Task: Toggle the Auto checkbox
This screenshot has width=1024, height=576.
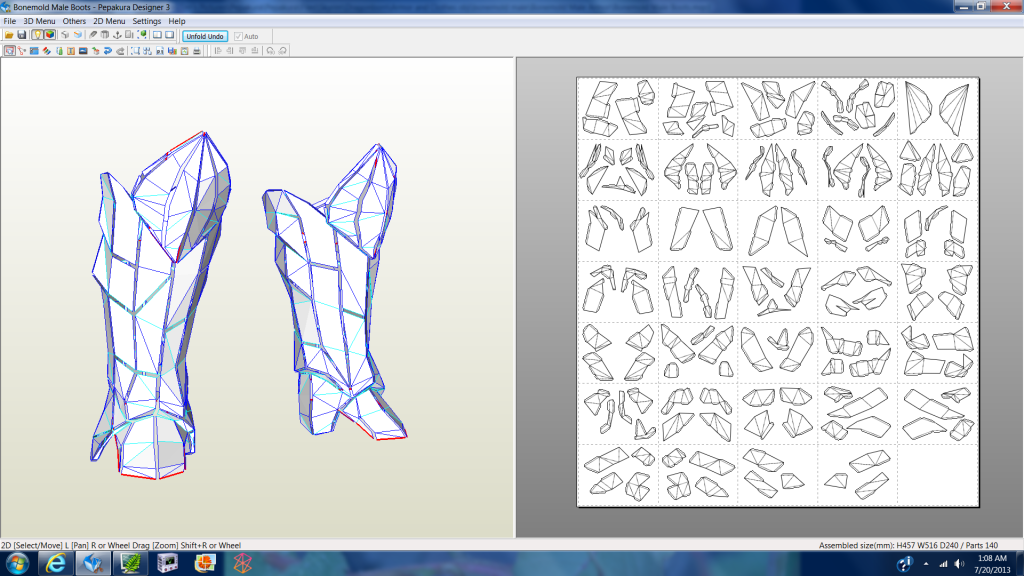Action: [238, 37]
